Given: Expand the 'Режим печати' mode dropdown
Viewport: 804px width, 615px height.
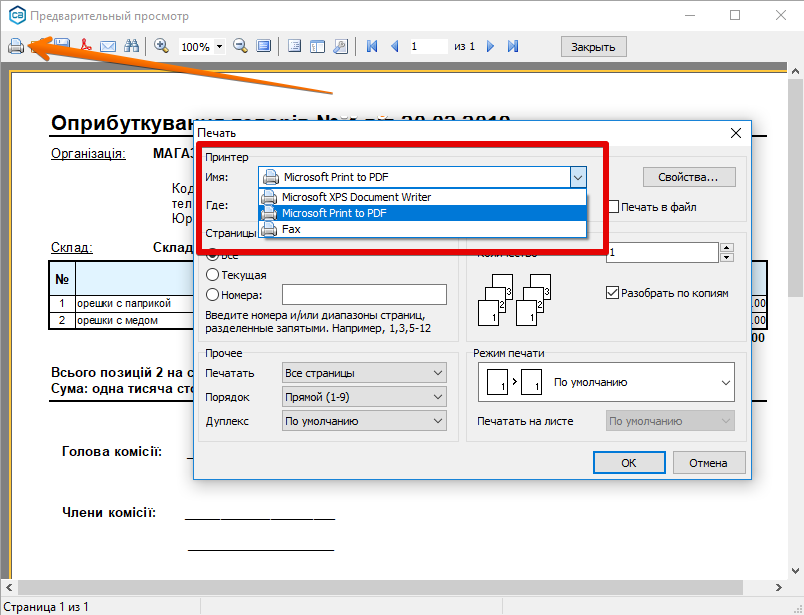Looking at the screenshot, I should point(606,382).
